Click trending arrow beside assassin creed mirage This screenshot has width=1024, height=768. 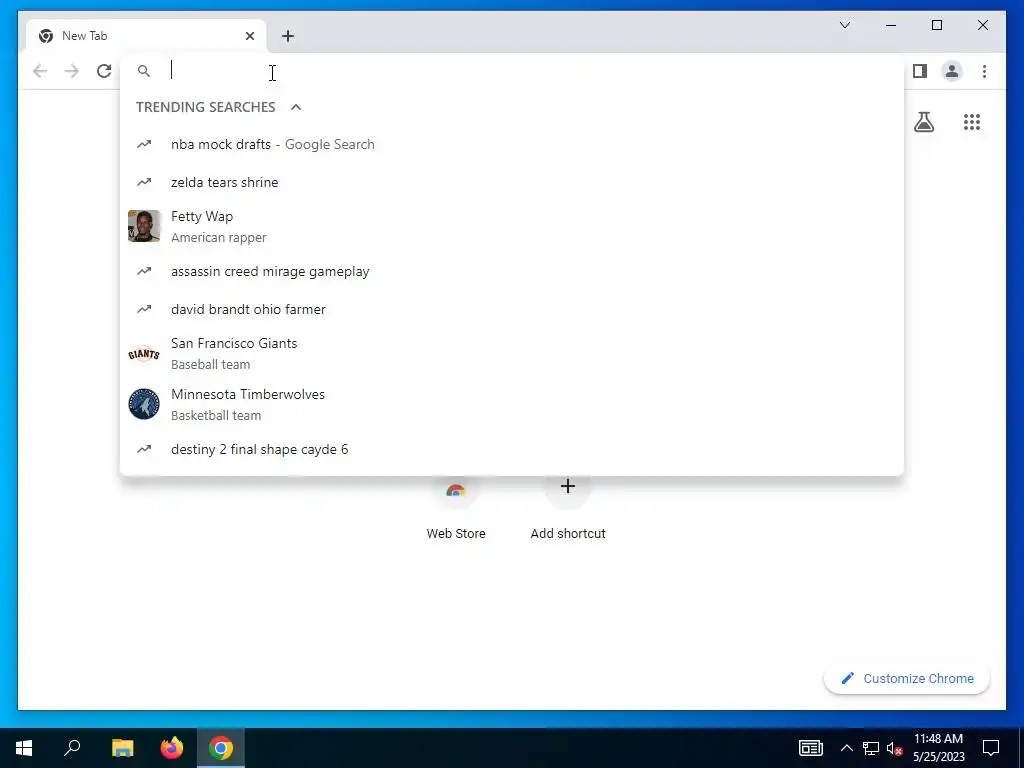click(x=144, y=271)
